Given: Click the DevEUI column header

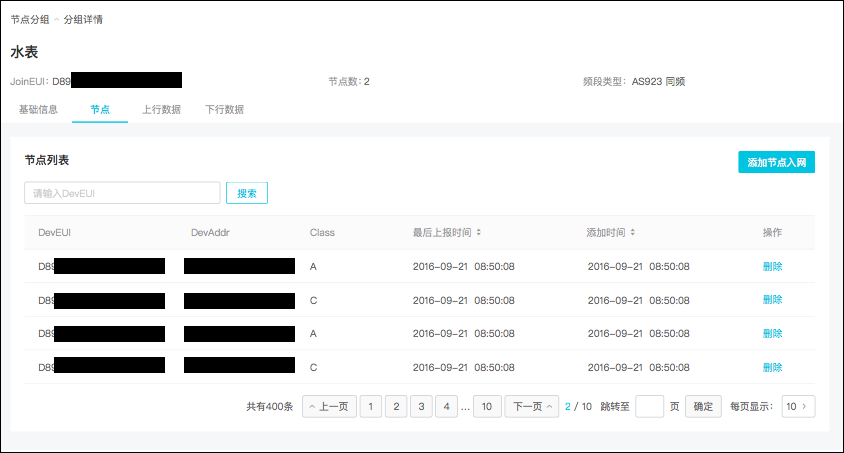Looking at the screenshot, I should pos(54,232).
